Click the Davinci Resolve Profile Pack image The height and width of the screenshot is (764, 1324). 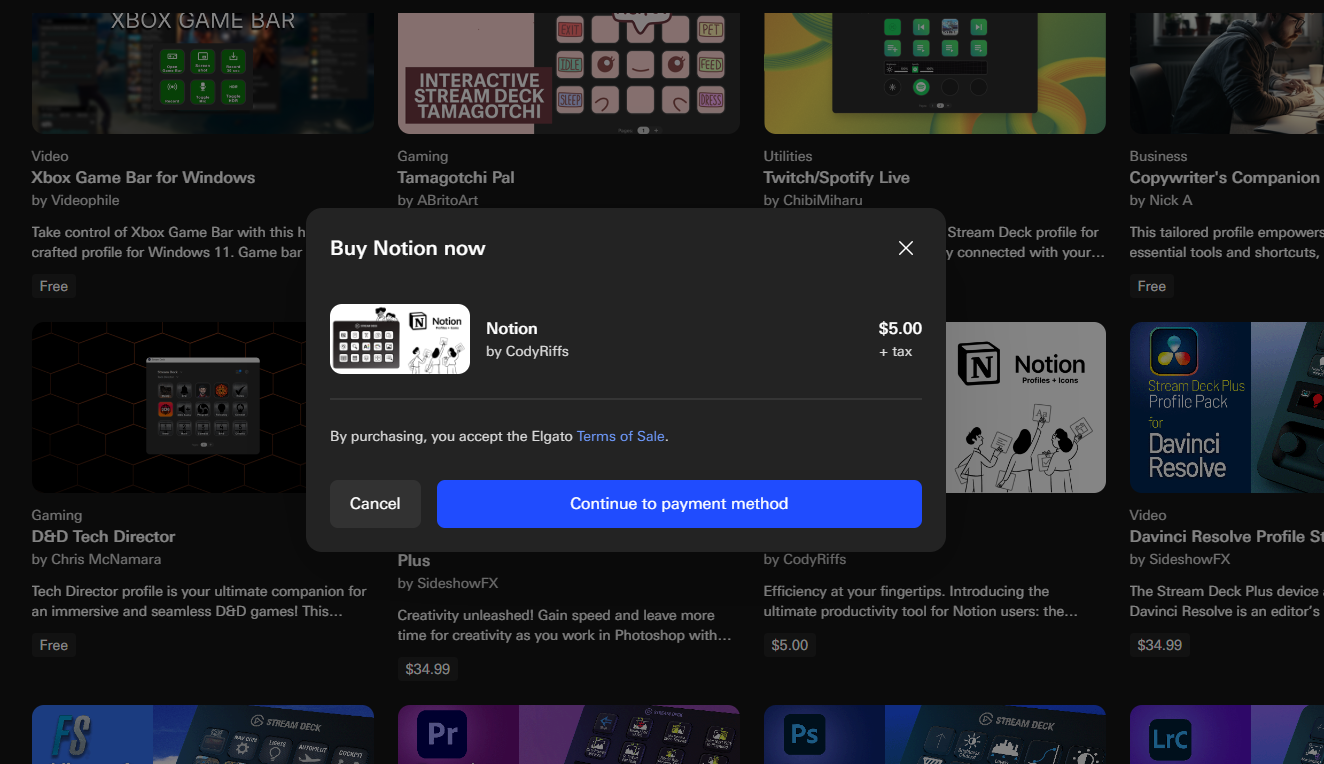tap(1227, 407)
